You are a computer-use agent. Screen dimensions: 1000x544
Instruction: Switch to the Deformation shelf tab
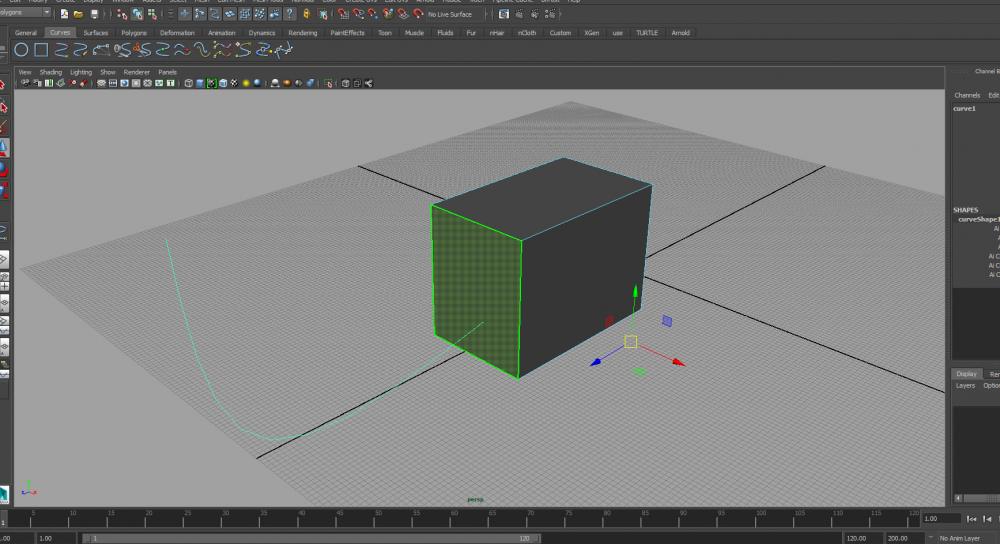click(x=177, y=33)
